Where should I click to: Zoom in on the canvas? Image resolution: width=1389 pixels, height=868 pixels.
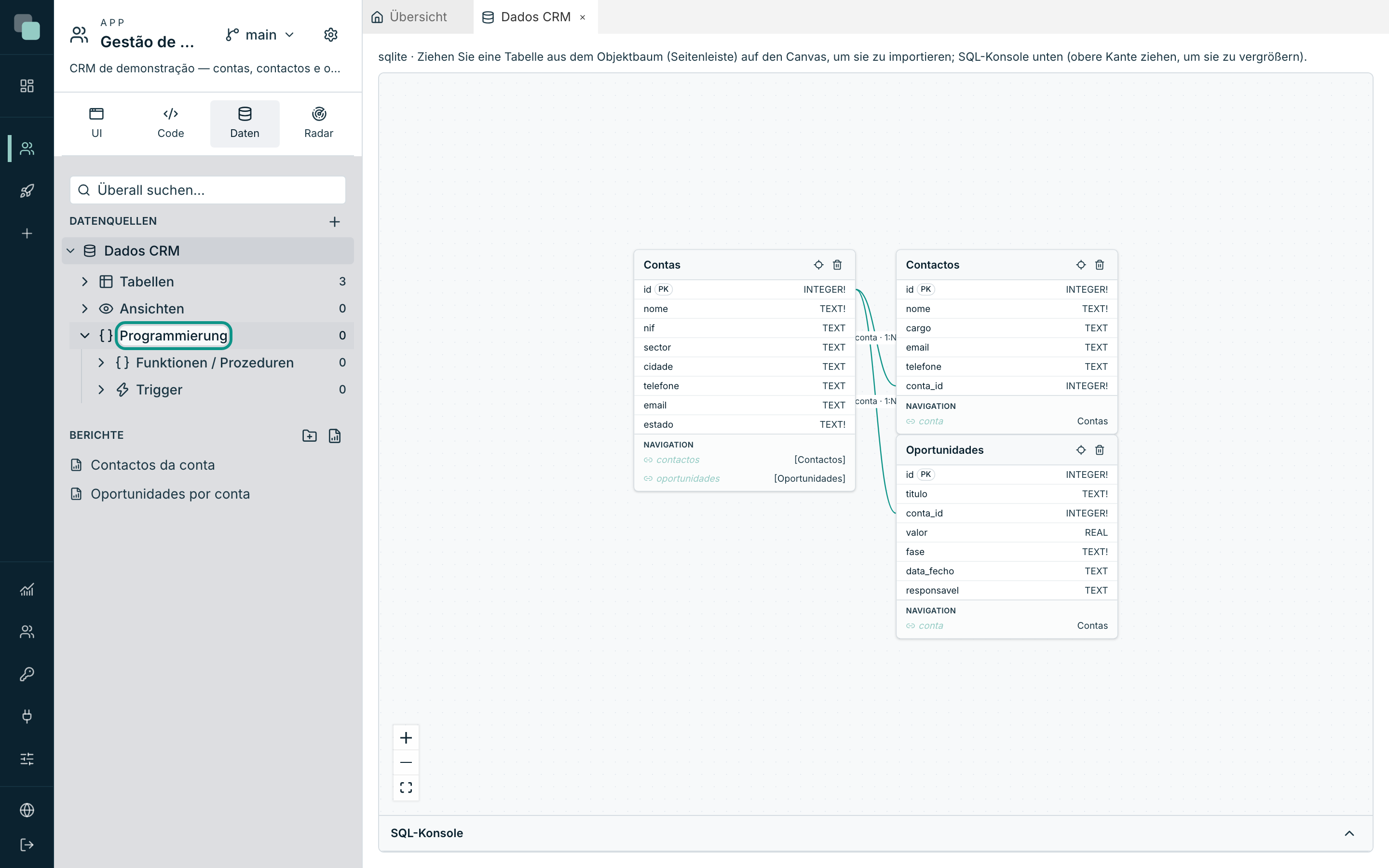click(x=406, y=738)
